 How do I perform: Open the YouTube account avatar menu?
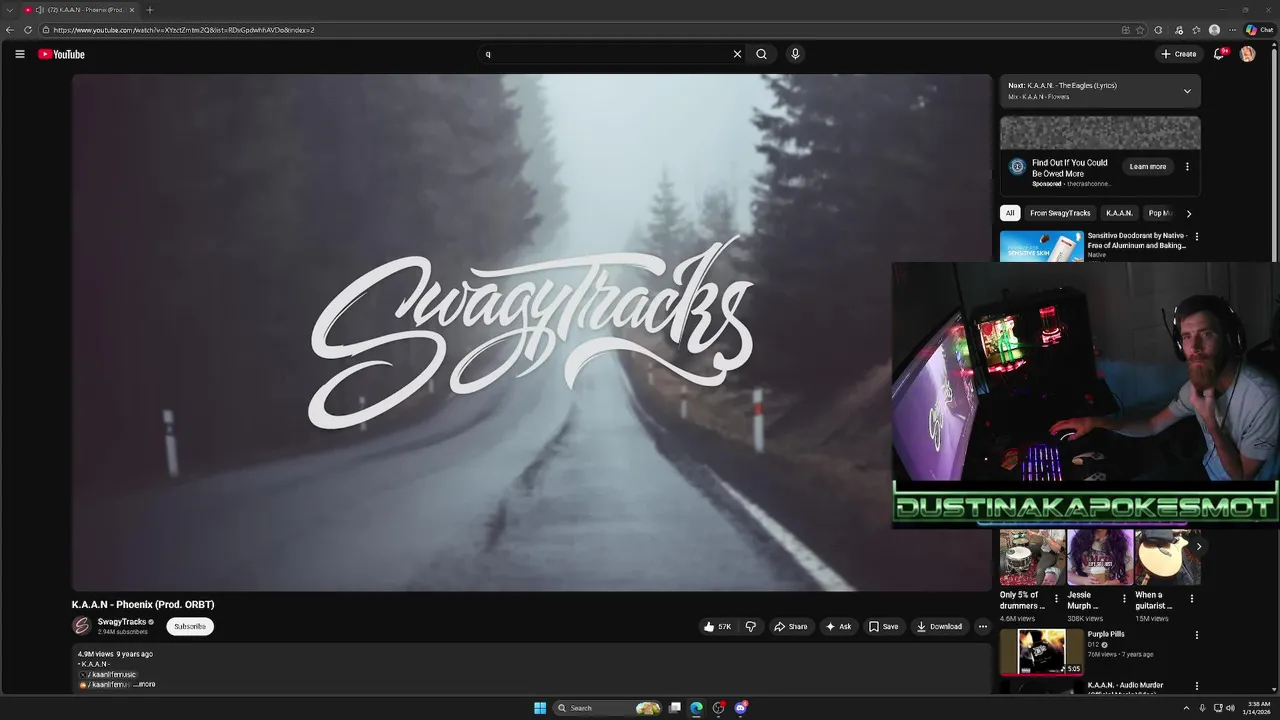pos(1247,54)
